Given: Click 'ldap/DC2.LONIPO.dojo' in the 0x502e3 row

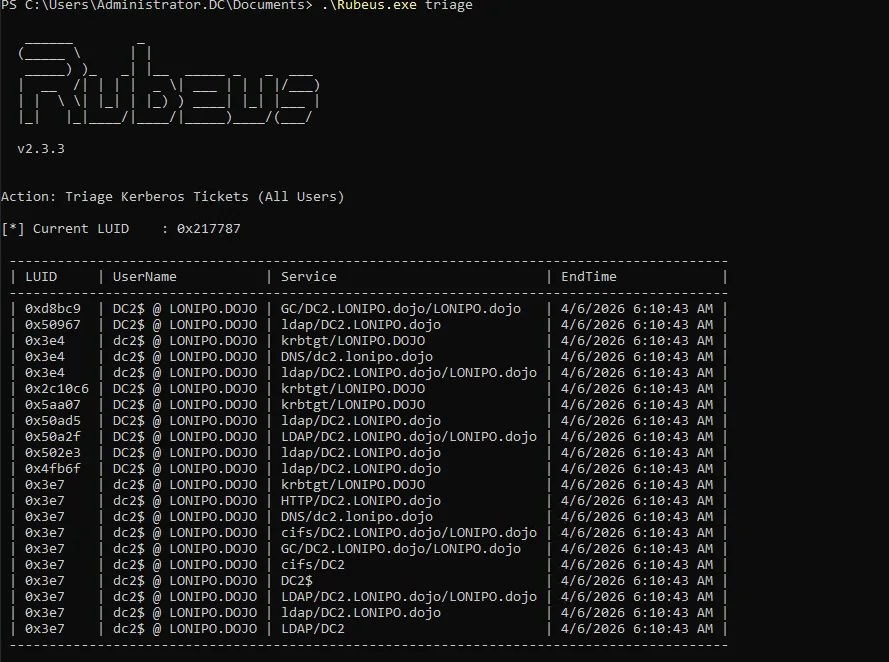Looking at the screenshot, I should pyautogui.click(x=361, y=453).
